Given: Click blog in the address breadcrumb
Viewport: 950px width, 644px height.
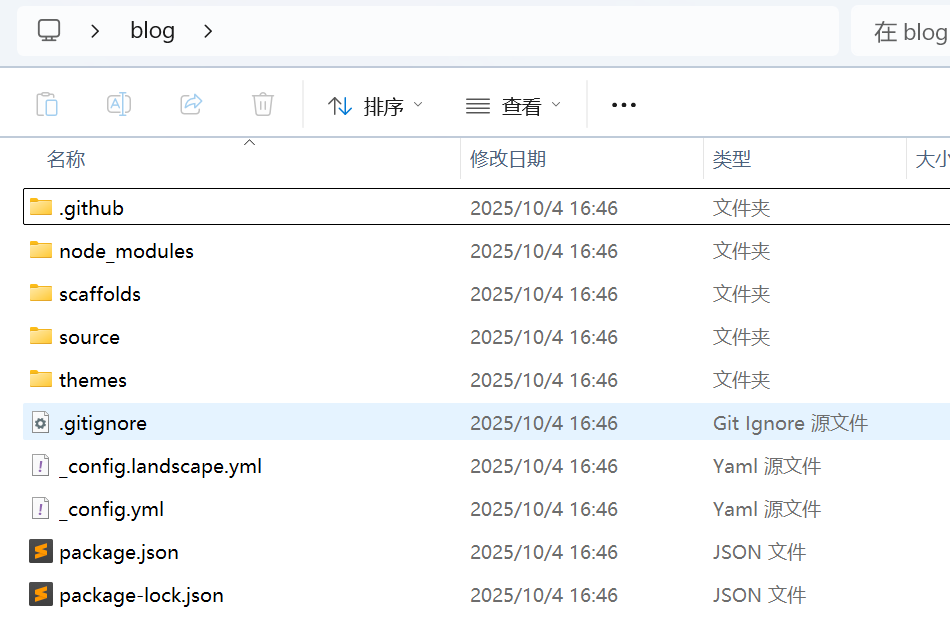Looking at the screenshot, I should [x=152, y=31].
